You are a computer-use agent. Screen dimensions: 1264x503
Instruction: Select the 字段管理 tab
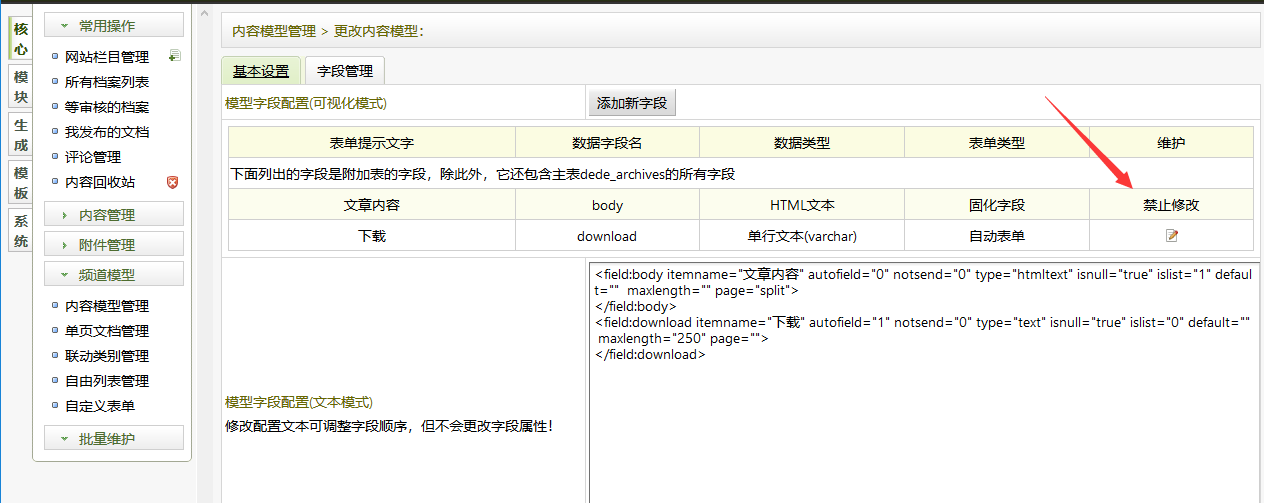[x=344, y=71]
